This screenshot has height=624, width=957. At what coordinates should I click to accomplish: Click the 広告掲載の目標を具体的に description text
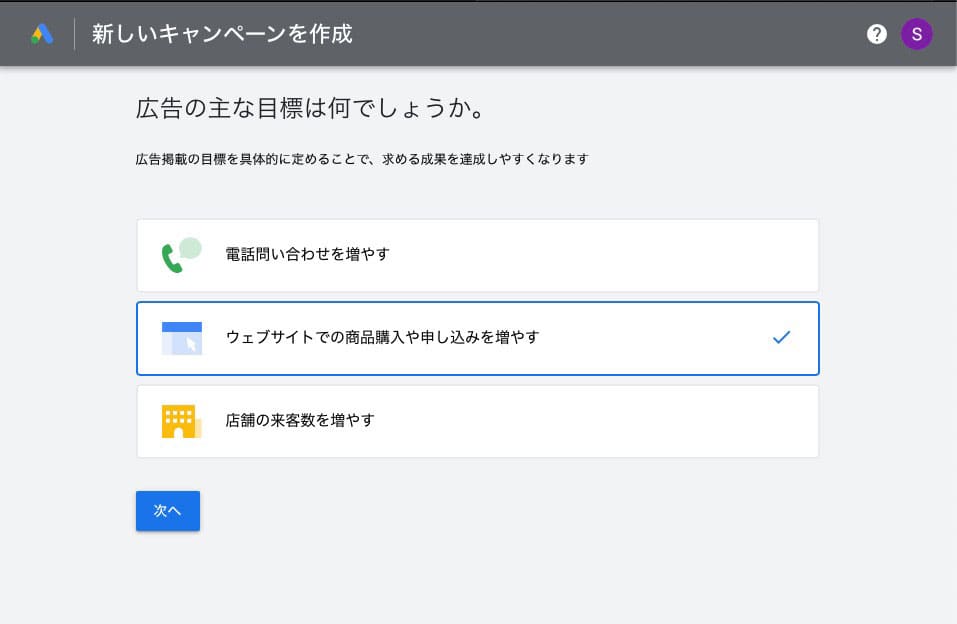(x=362, y=159)
